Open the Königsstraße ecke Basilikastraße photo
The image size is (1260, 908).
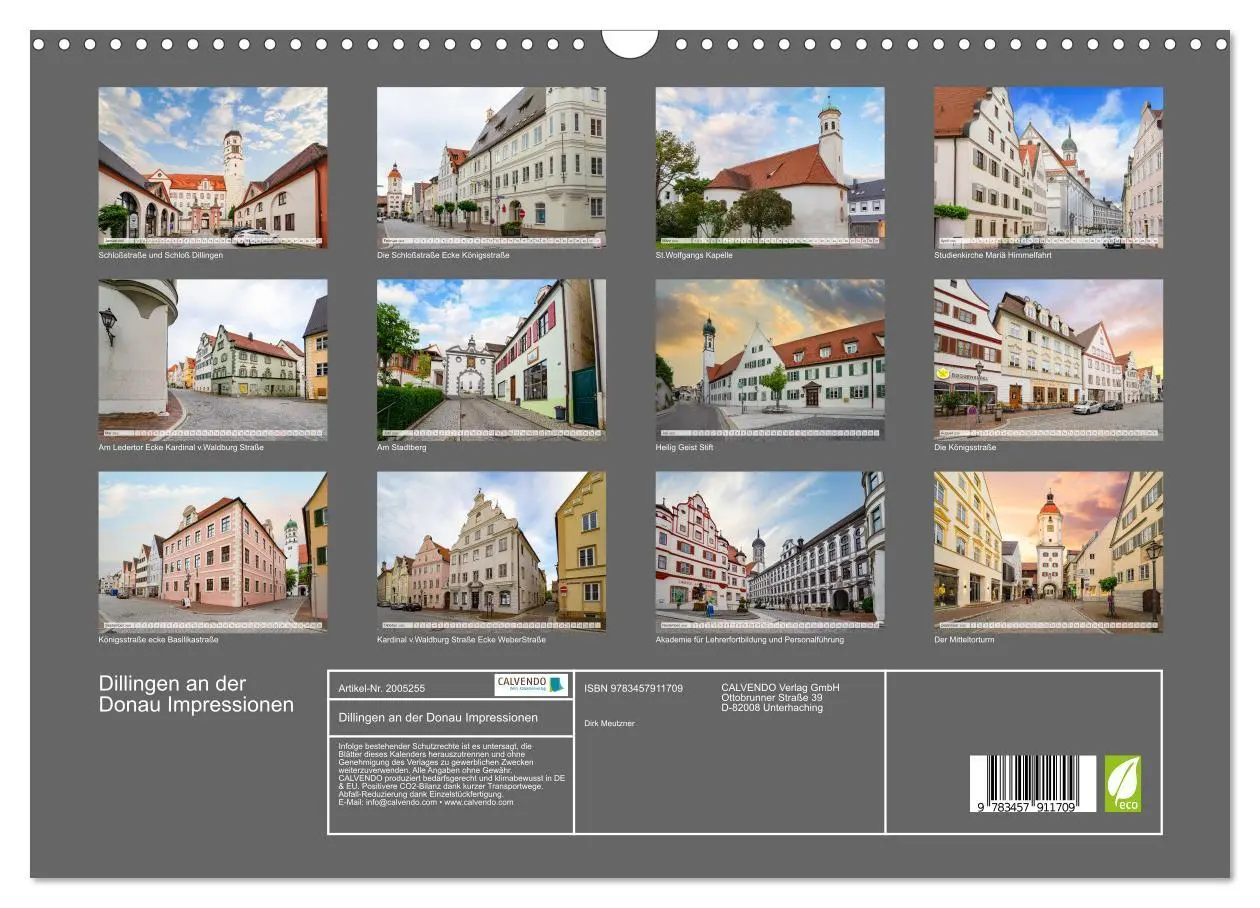click(x=212, y=552)
